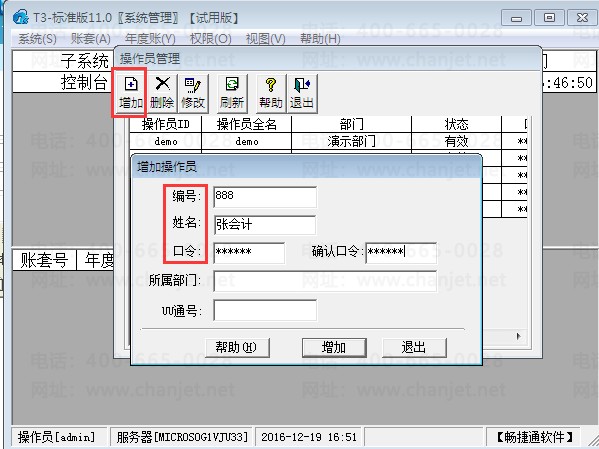Click the 增加 button in the dialog

tap(334, 347)
